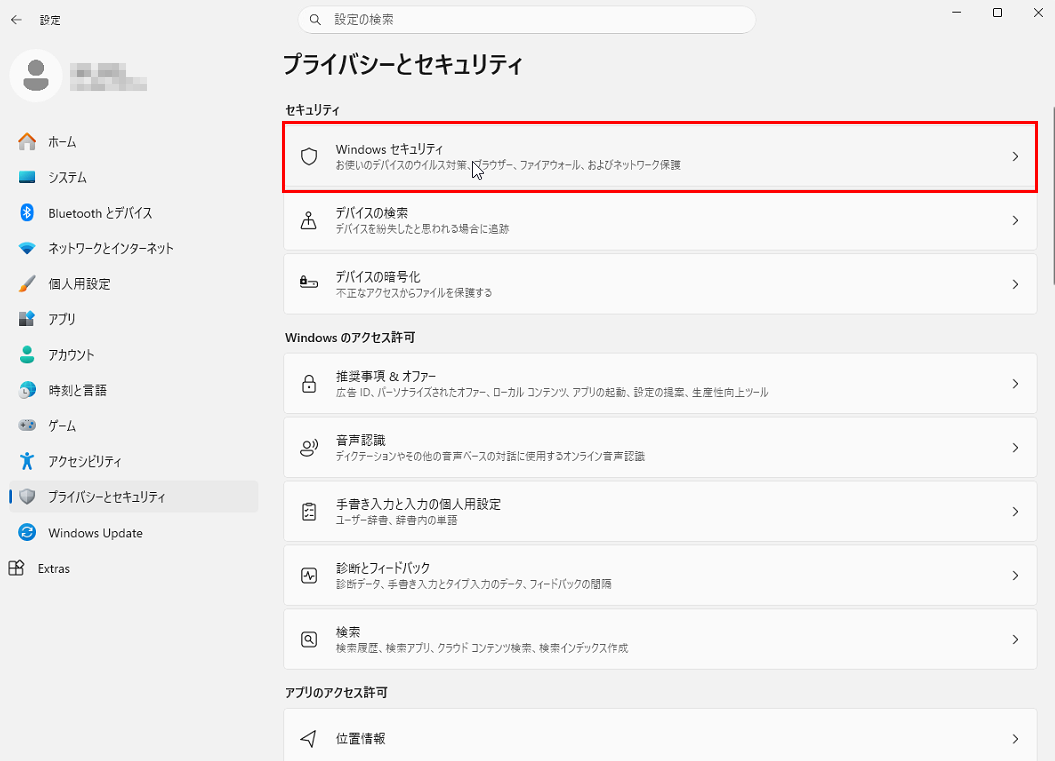Viewport: 1055px width, 761px height.
Task: Open ネットワークとインターネット in sidebar
Action: [x=110, y=248]
